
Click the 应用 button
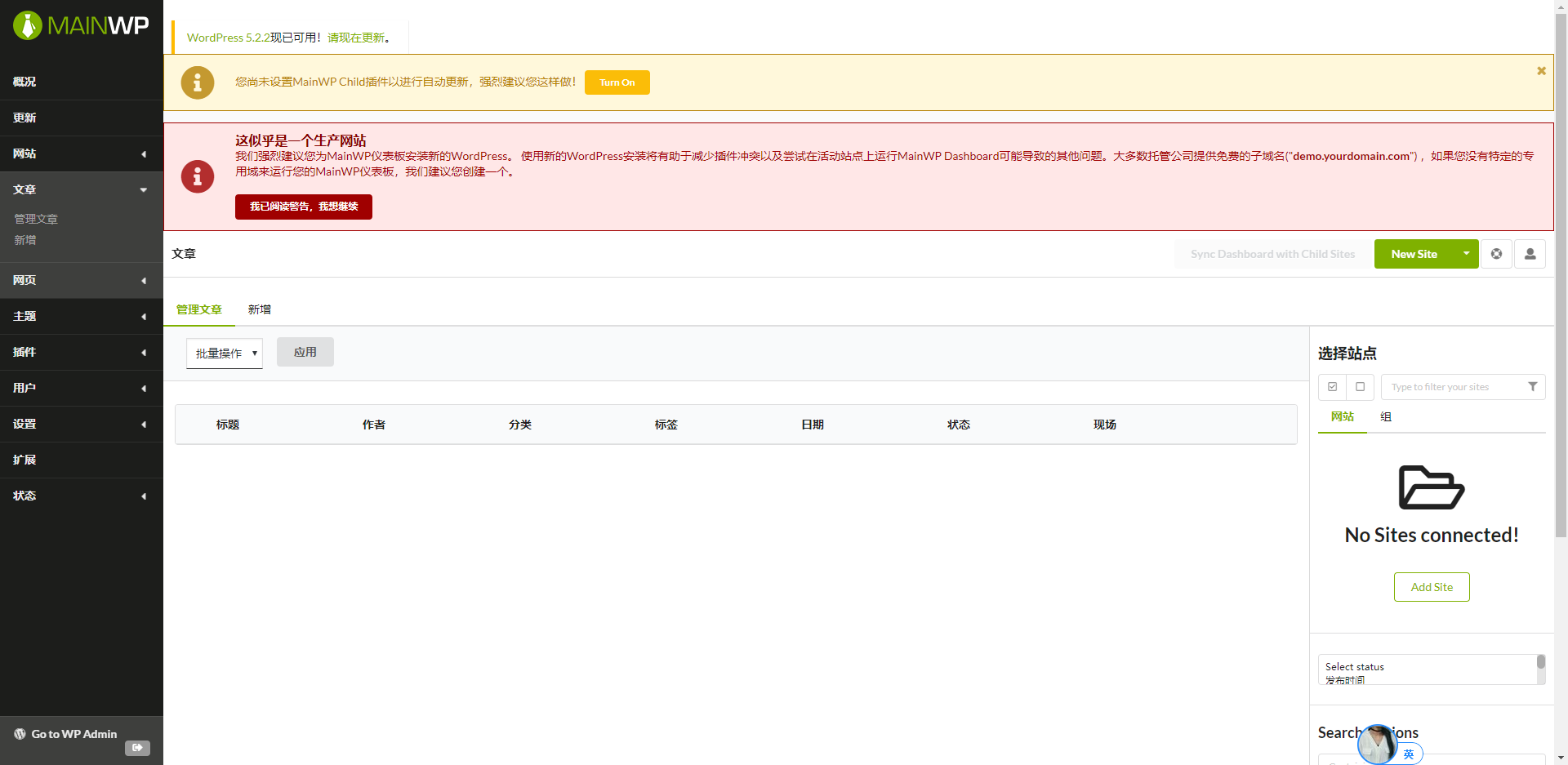[x=305, y=352]
